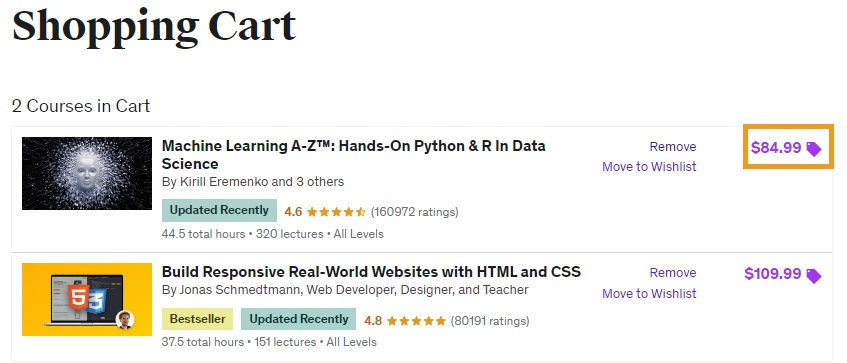Open the HTML and CSS course thumbnail
The width and height of the screenshot is (847, 363).
point(87,299)
